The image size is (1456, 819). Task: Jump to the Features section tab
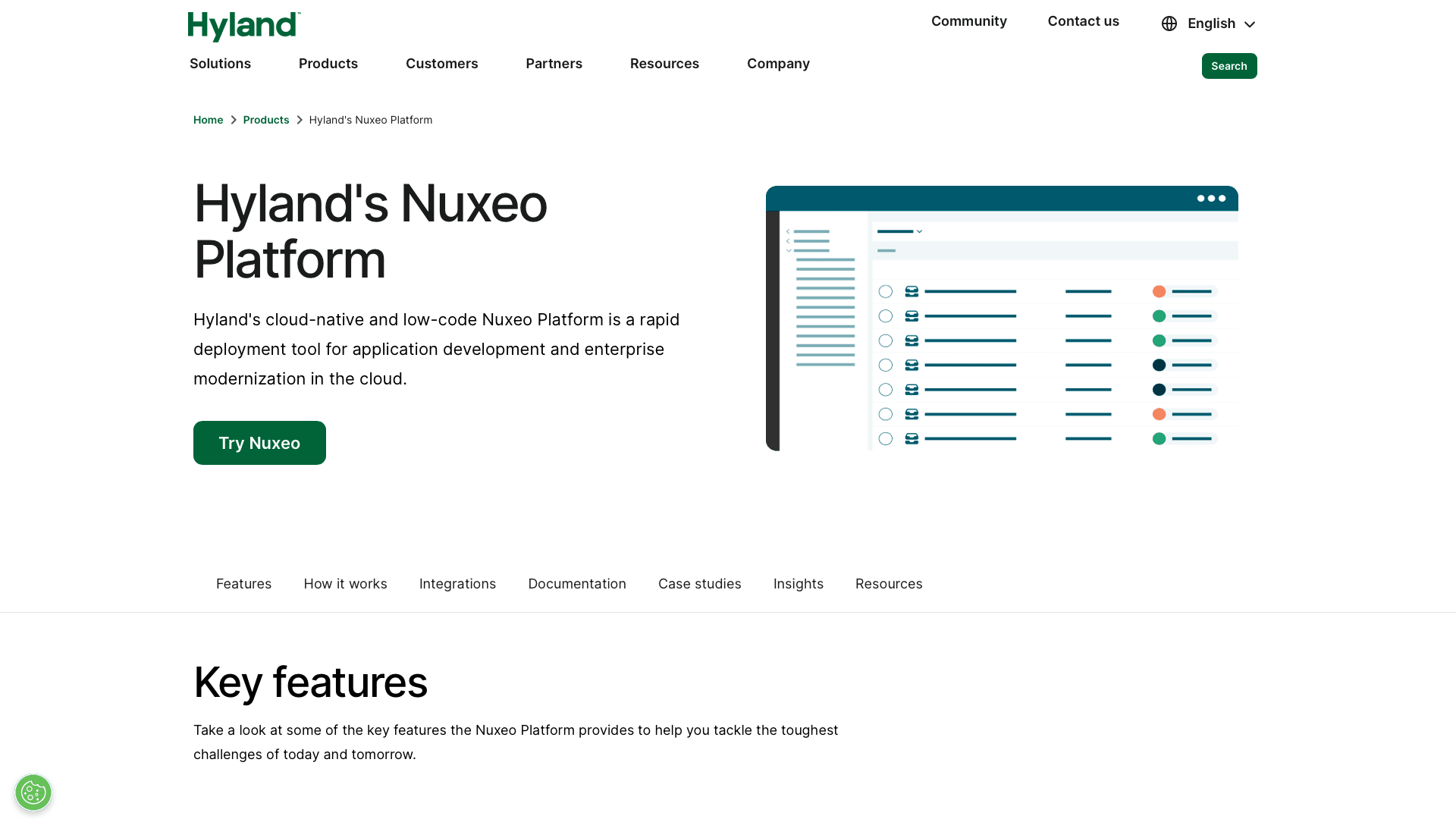[243, 584]
